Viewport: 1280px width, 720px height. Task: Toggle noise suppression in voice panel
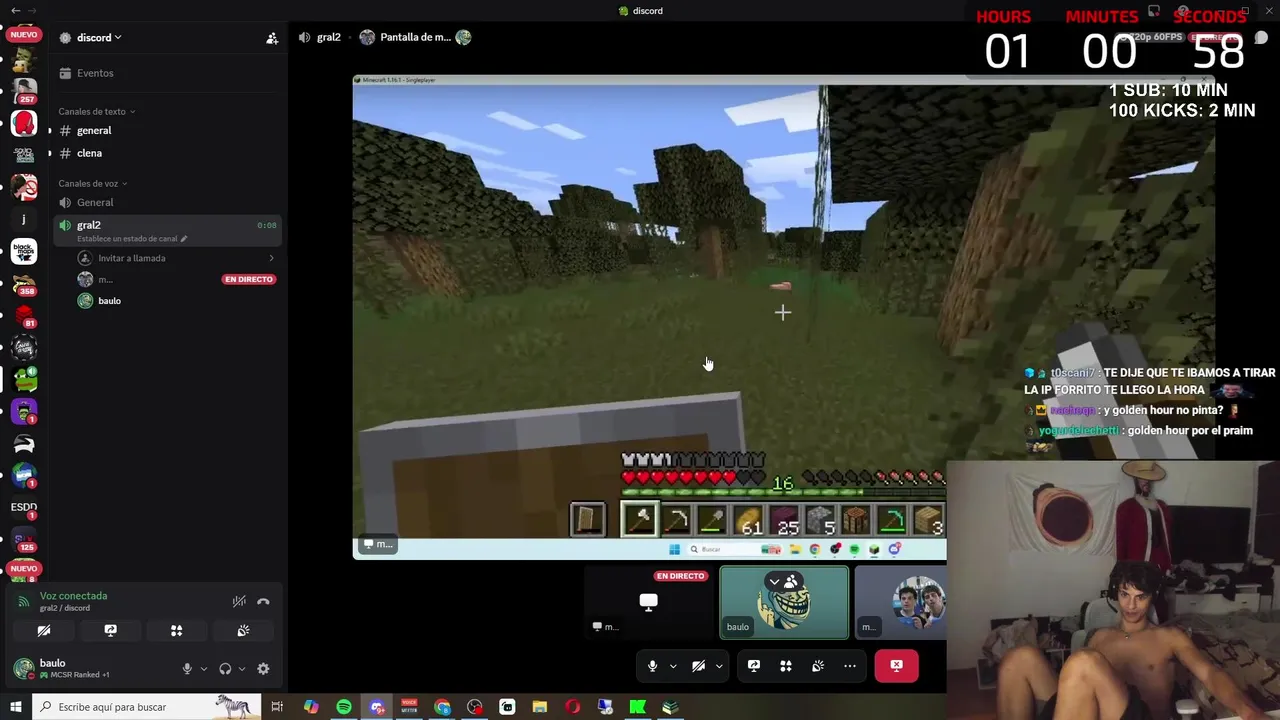tap(239, 601)
